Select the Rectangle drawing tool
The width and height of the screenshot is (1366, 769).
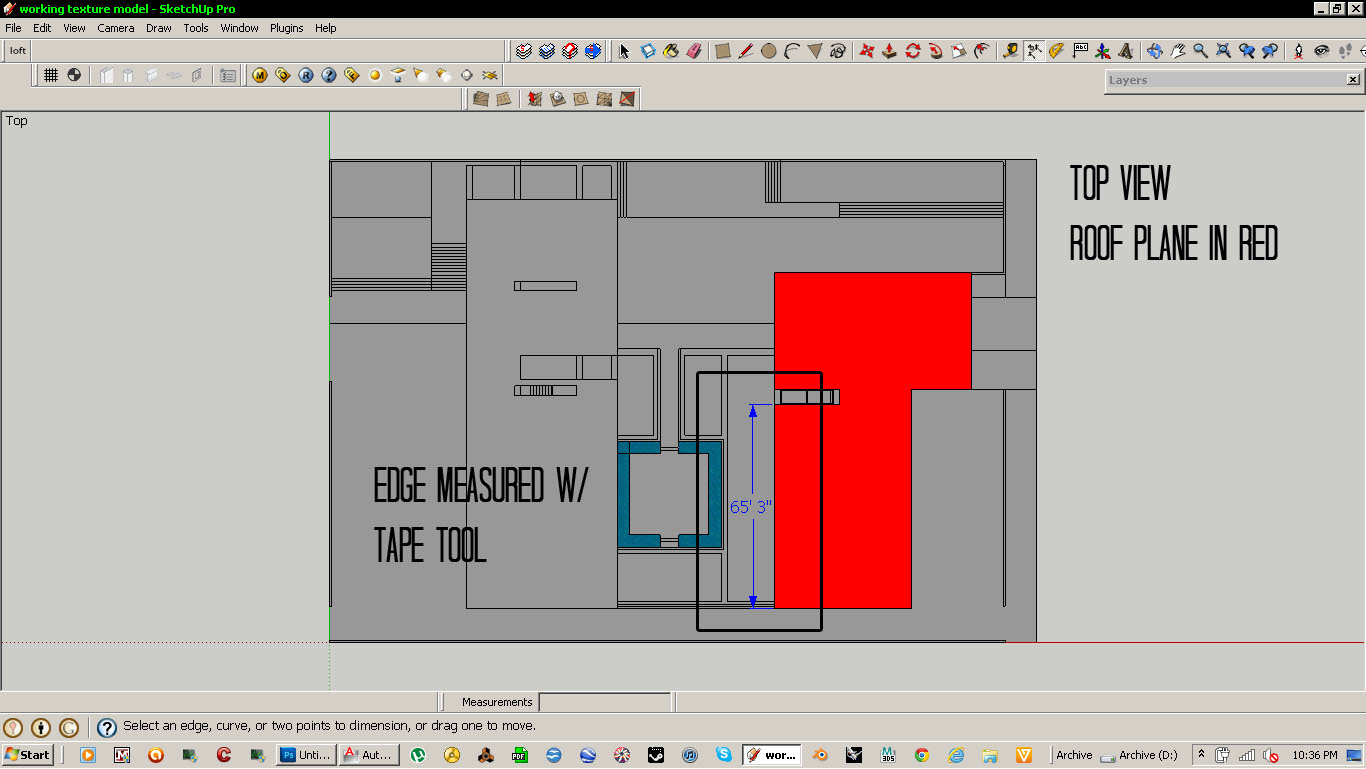coord(722,51)
